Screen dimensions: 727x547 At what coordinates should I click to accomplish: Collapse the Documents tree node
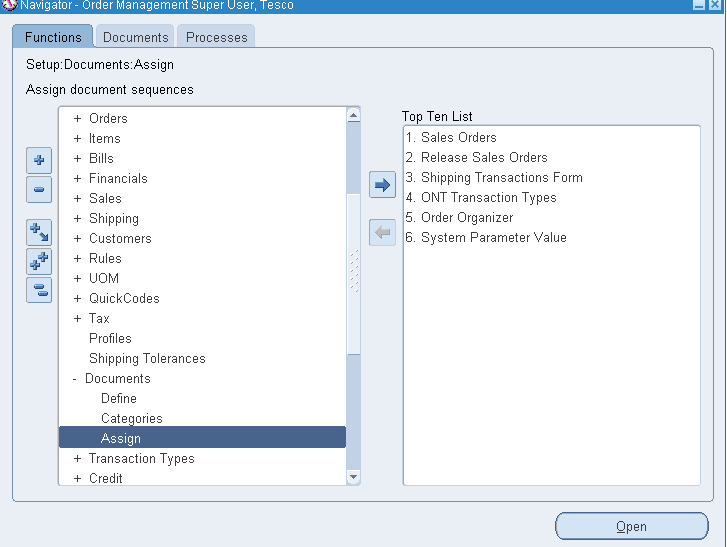pos(74,379)
